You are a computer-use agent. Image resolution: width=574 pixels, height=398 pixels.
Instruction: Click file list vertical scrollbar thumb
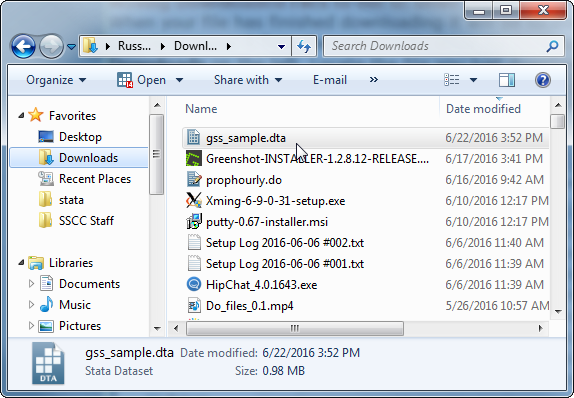pos(558,121)
